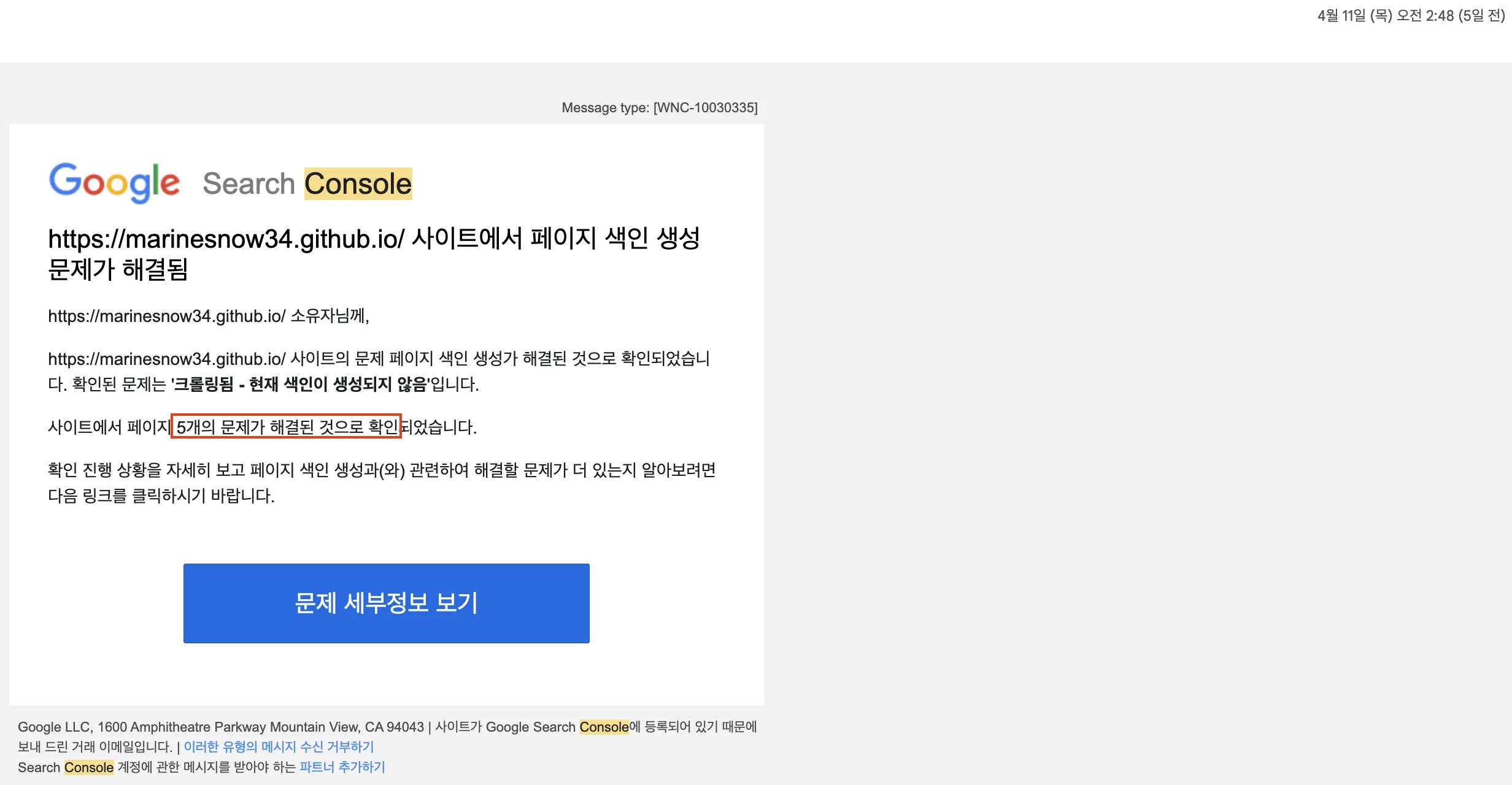Click the Google logo

click(116, 182)
